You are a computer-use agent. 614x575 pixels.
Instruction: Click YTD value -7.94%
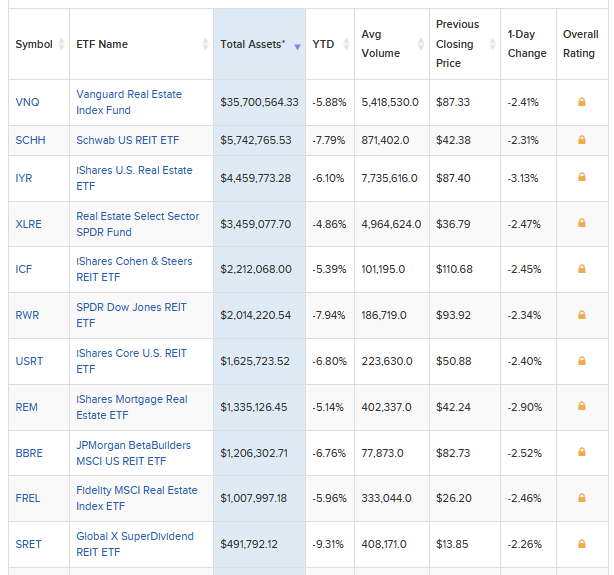pos(329,315)
